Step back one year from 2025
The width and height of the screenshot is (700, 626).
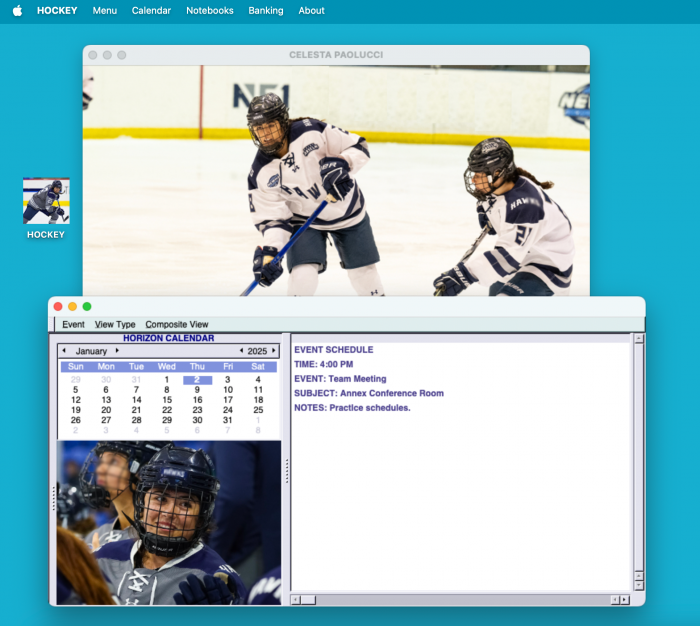coord(241,351)
